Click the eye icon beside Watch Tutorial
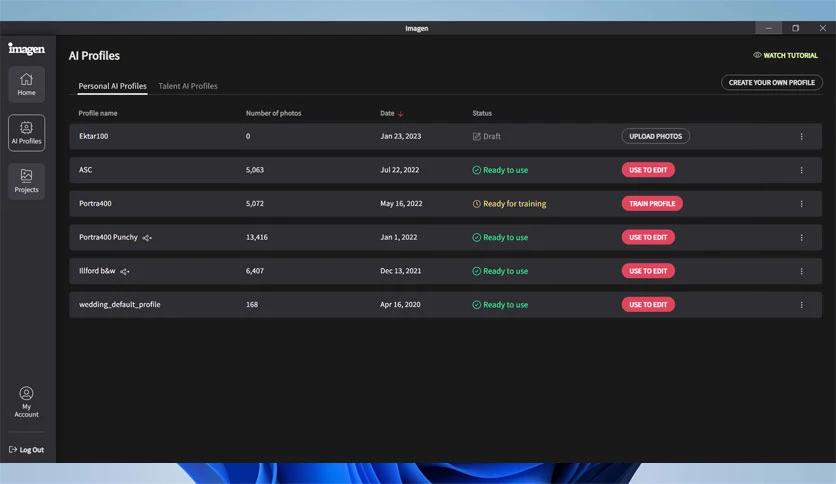This screenshot has height=484, width=836. [x=757, y=55]
